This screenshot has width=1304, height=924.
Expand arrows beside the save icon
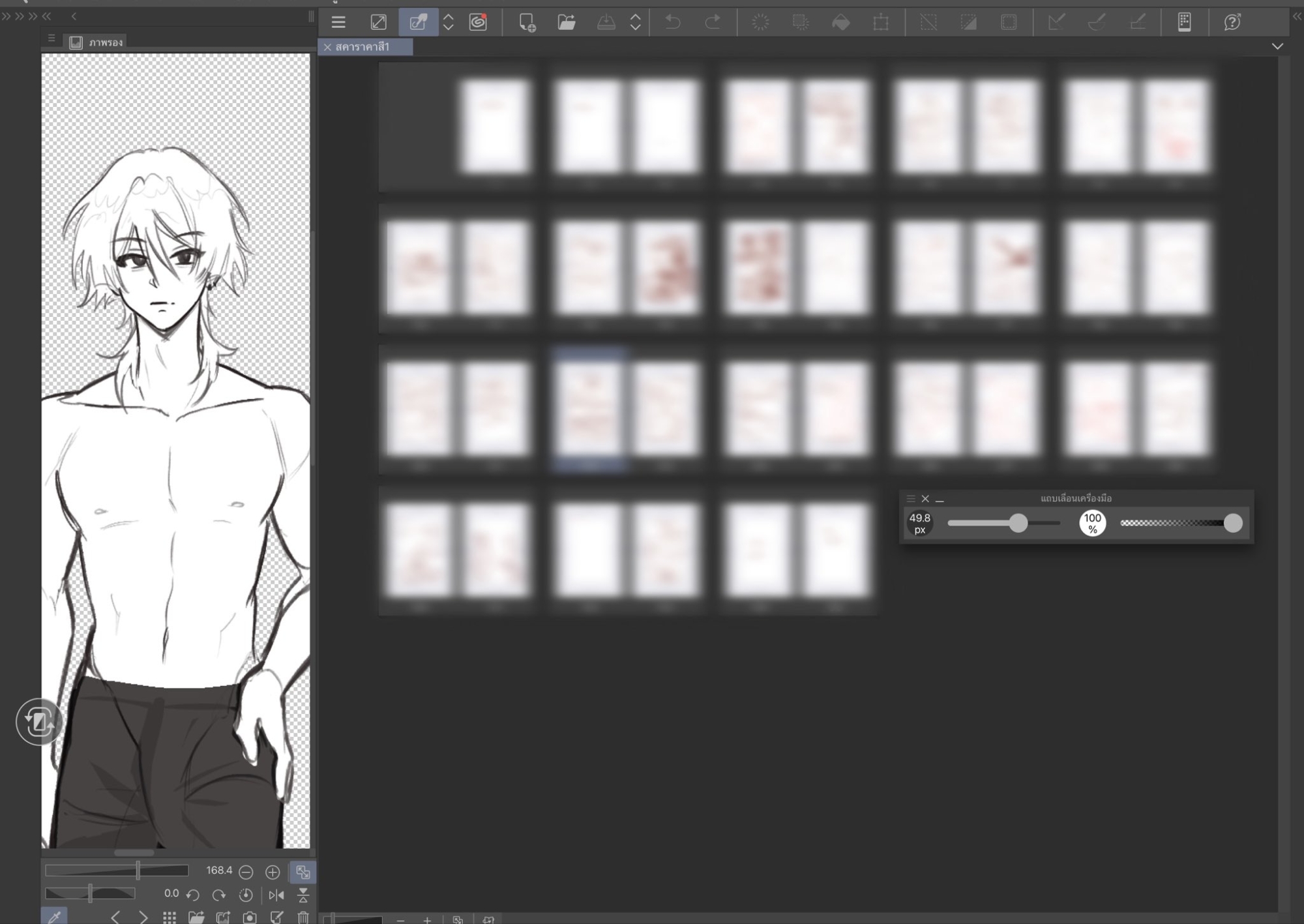[635, 22]
